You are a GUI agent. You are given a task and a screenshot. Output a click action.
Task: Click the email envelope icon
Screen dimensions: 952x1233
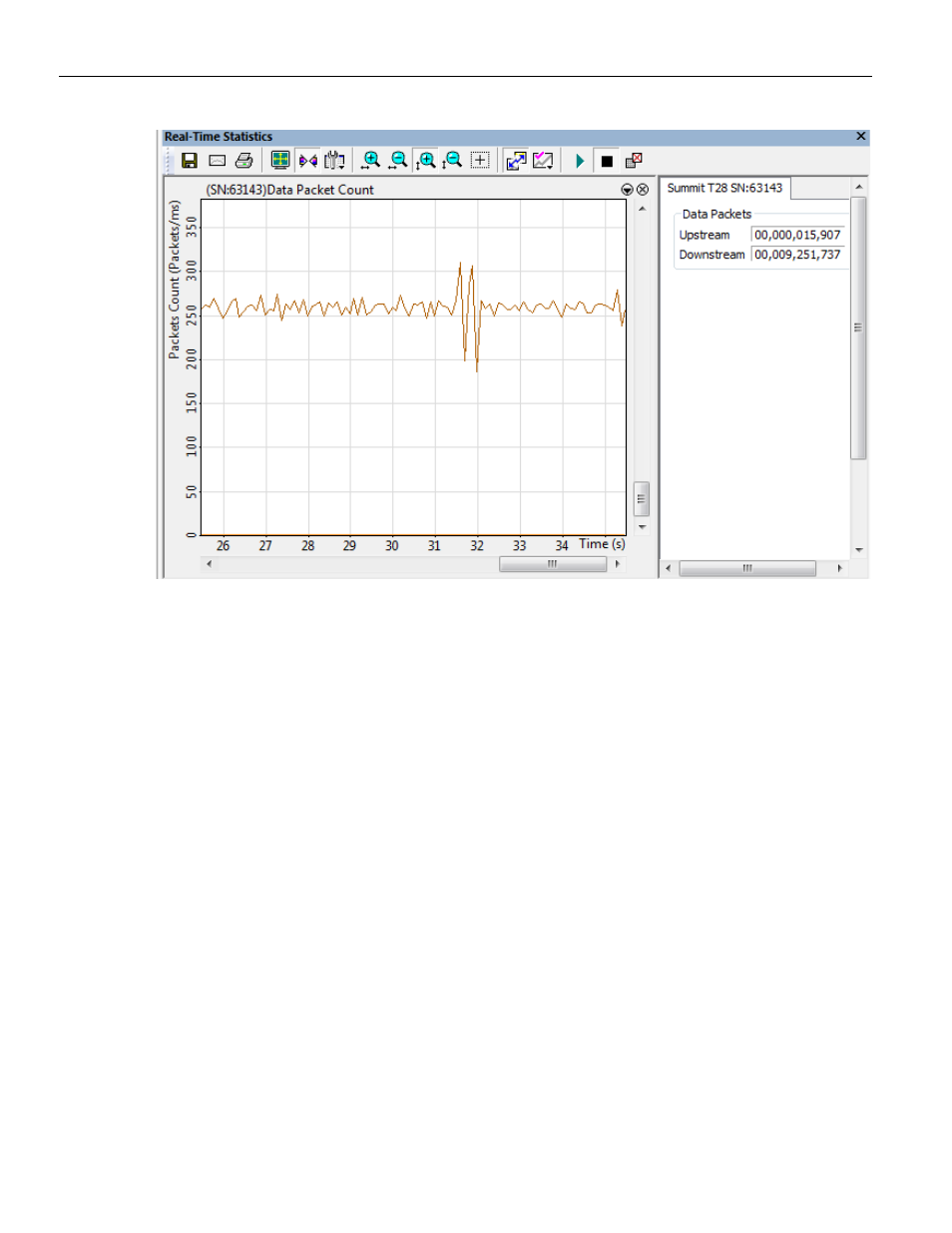(x=217, y=161)
